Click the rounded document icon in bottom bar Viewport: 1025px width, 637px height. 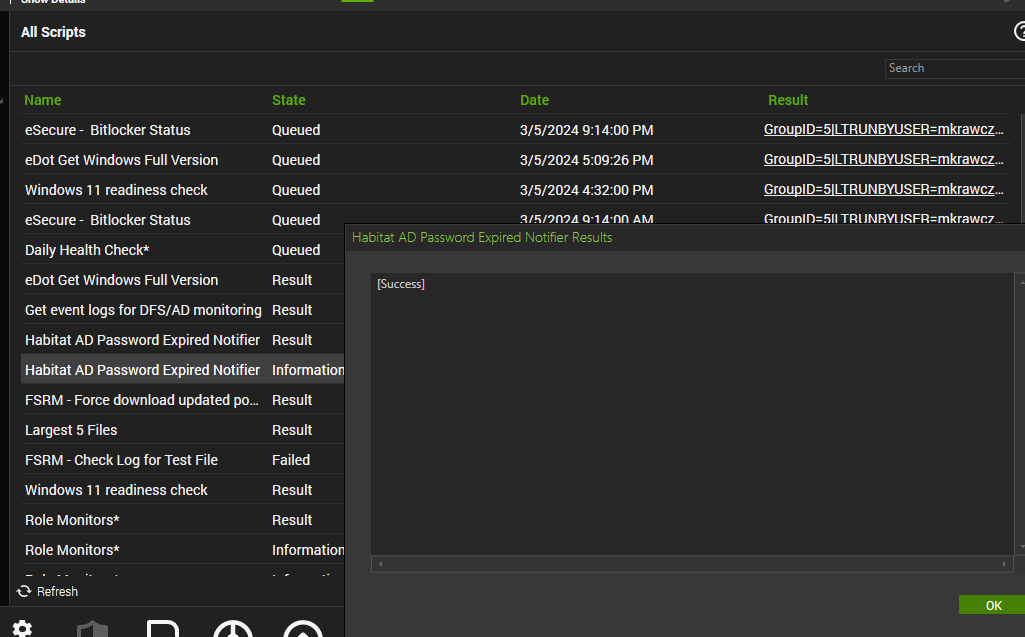(x=163, y=629)
